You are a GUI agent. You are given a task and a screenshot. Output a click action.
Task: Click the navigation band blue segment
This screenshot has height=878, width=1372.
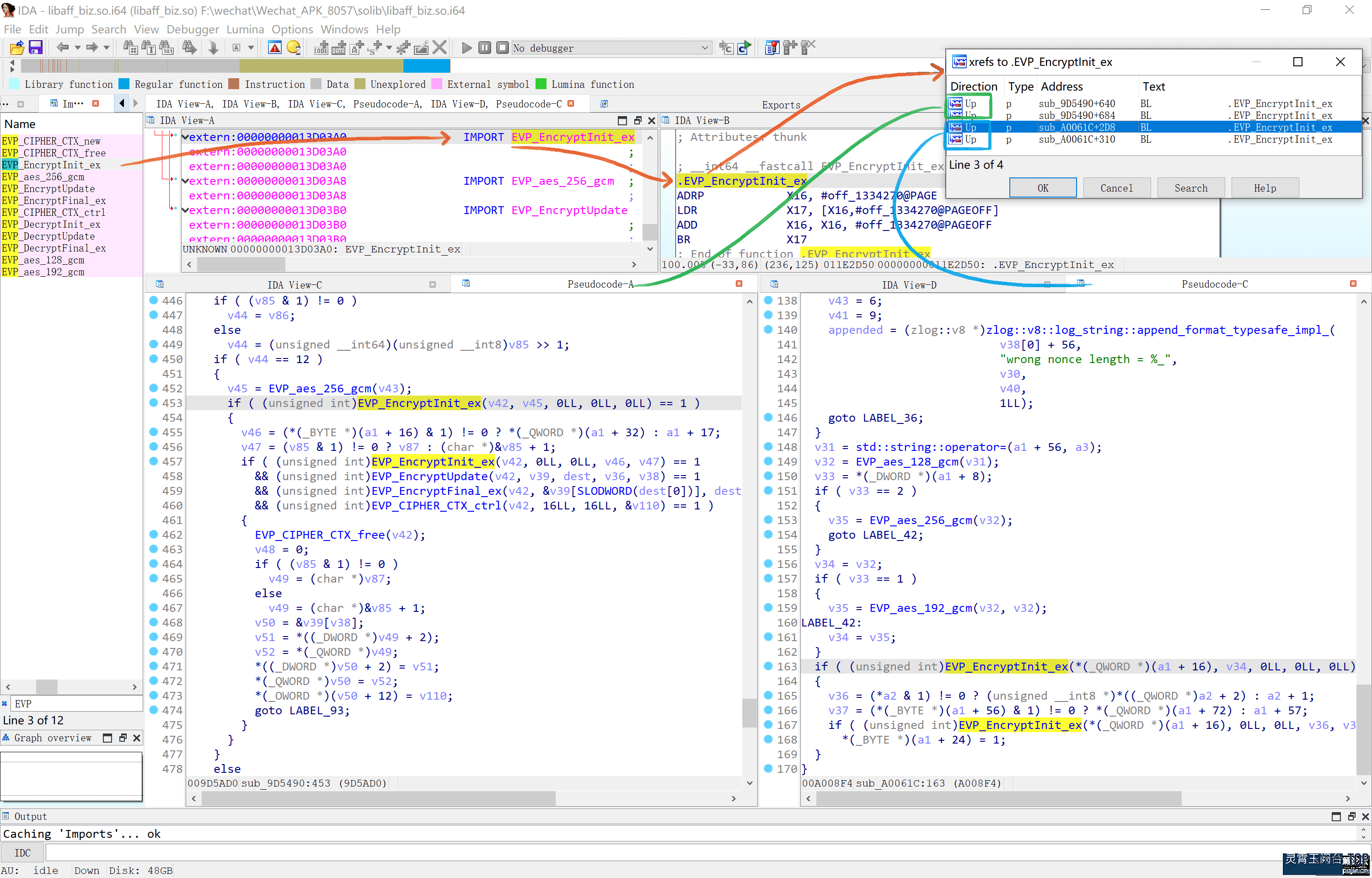tap(426, 66)
